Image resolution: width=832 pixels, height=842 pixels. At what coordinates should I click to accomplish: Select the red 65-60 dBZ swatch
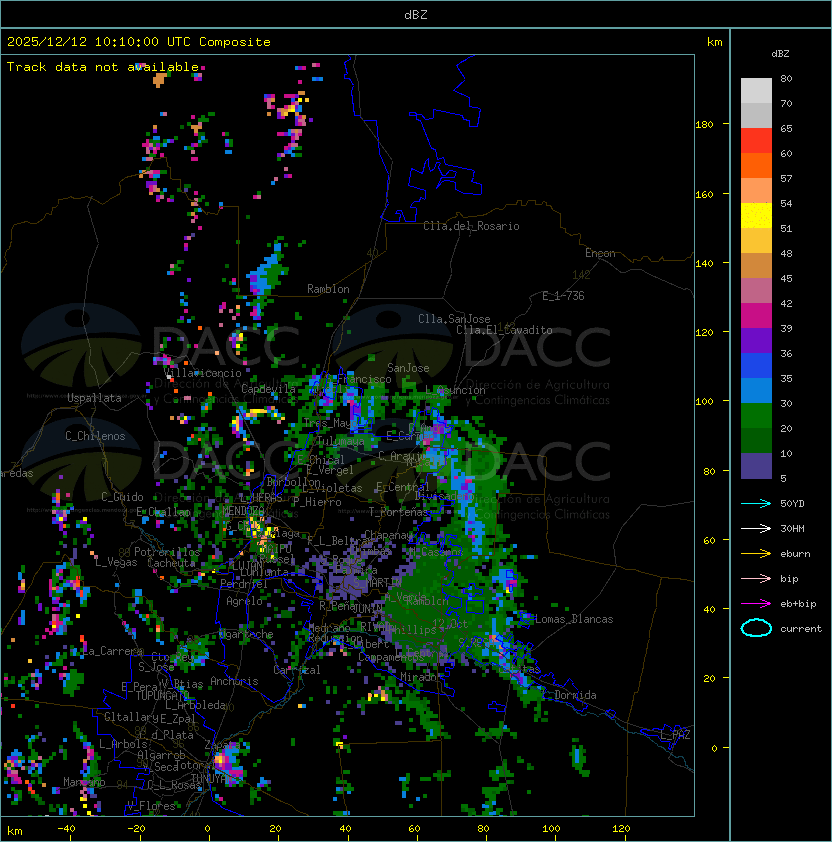click(756, 141)
